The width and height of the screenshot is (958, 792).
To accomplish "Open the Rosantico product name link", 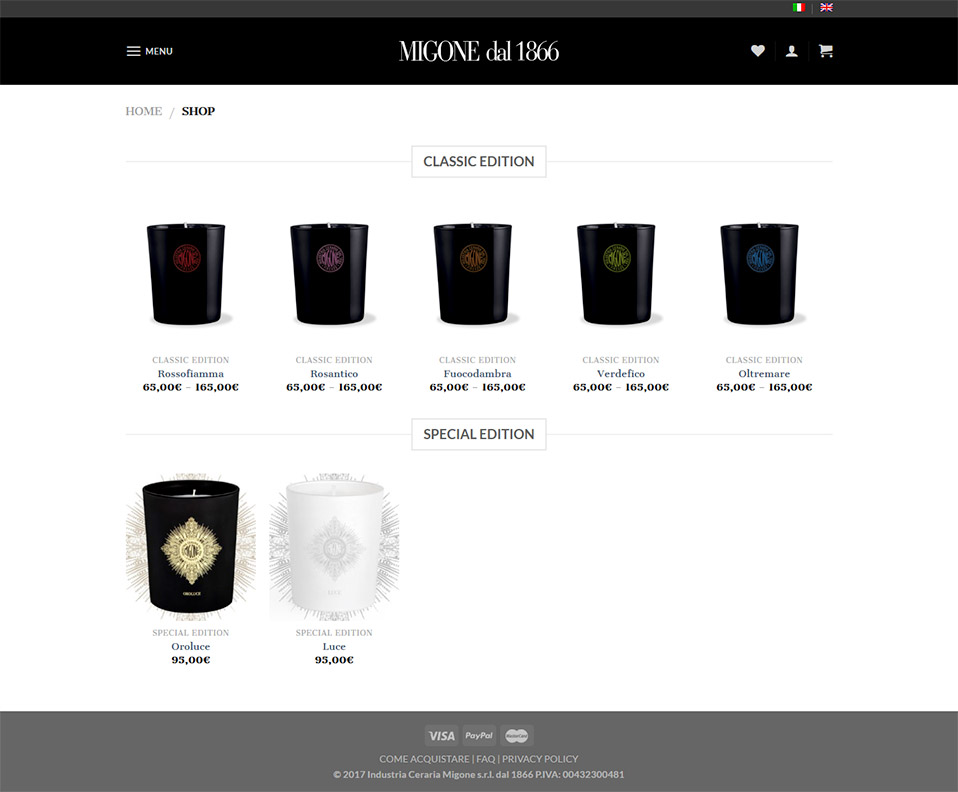I will coord(334,373).
